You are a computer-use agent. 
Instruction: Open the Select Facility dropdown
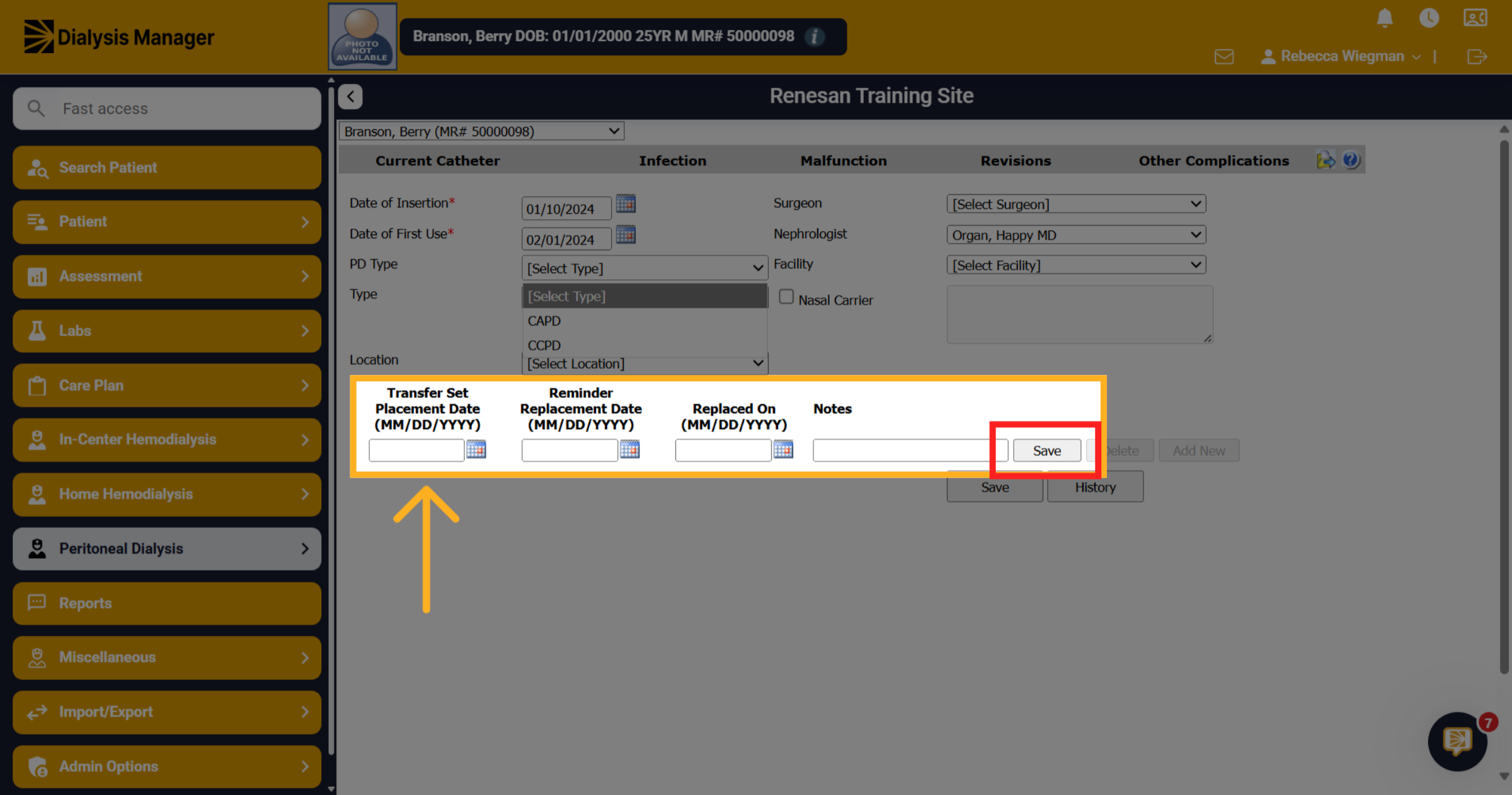pyautogui.click(x=1076, y=265)
